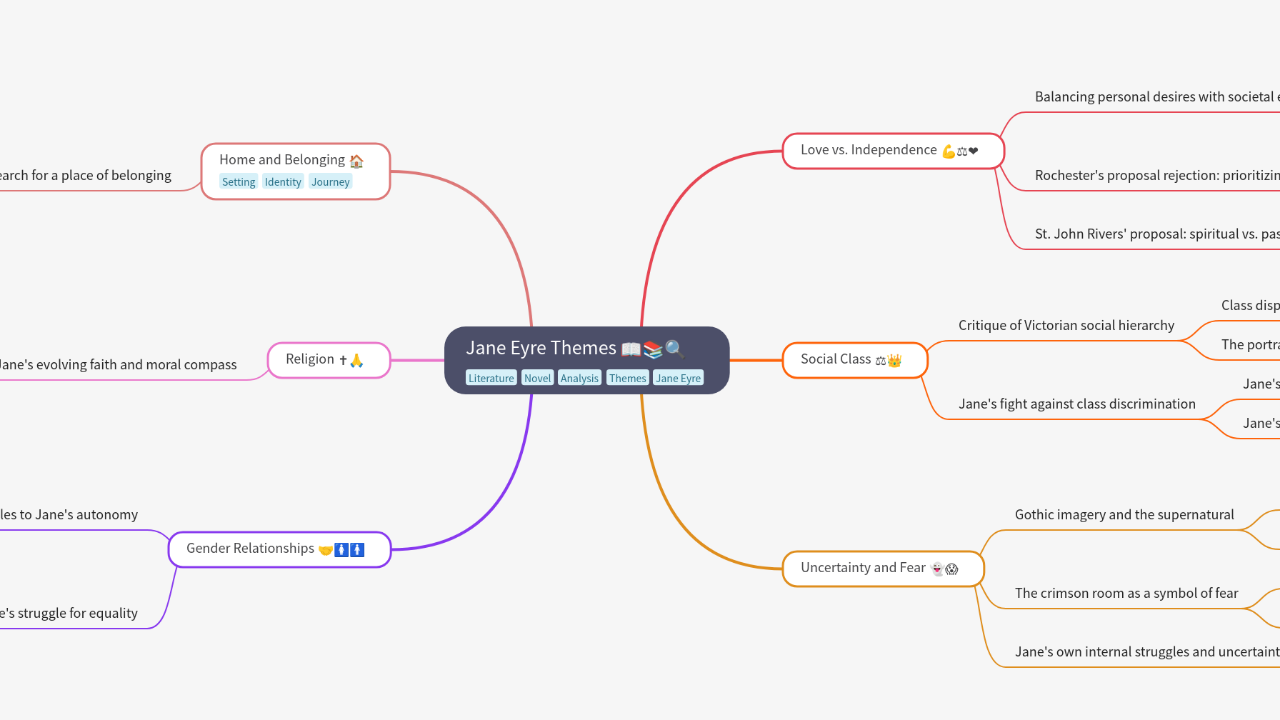
Task: Click the crown emoji on Social Class node
Action: pyautogui.click(x=894, y=360)
